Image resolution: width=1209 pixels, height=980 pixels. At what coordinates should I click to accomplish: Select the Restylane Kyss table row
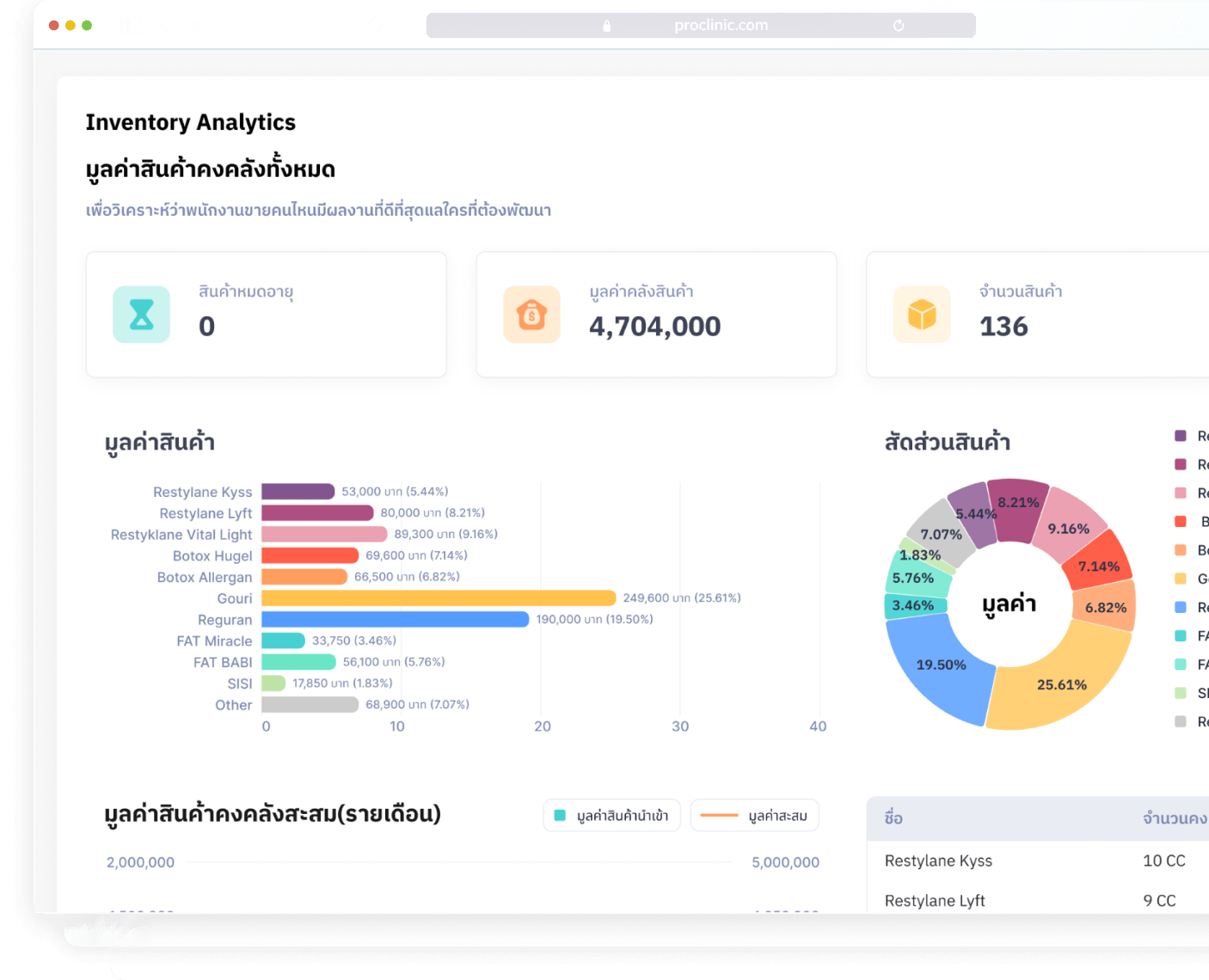(1038, 861)
